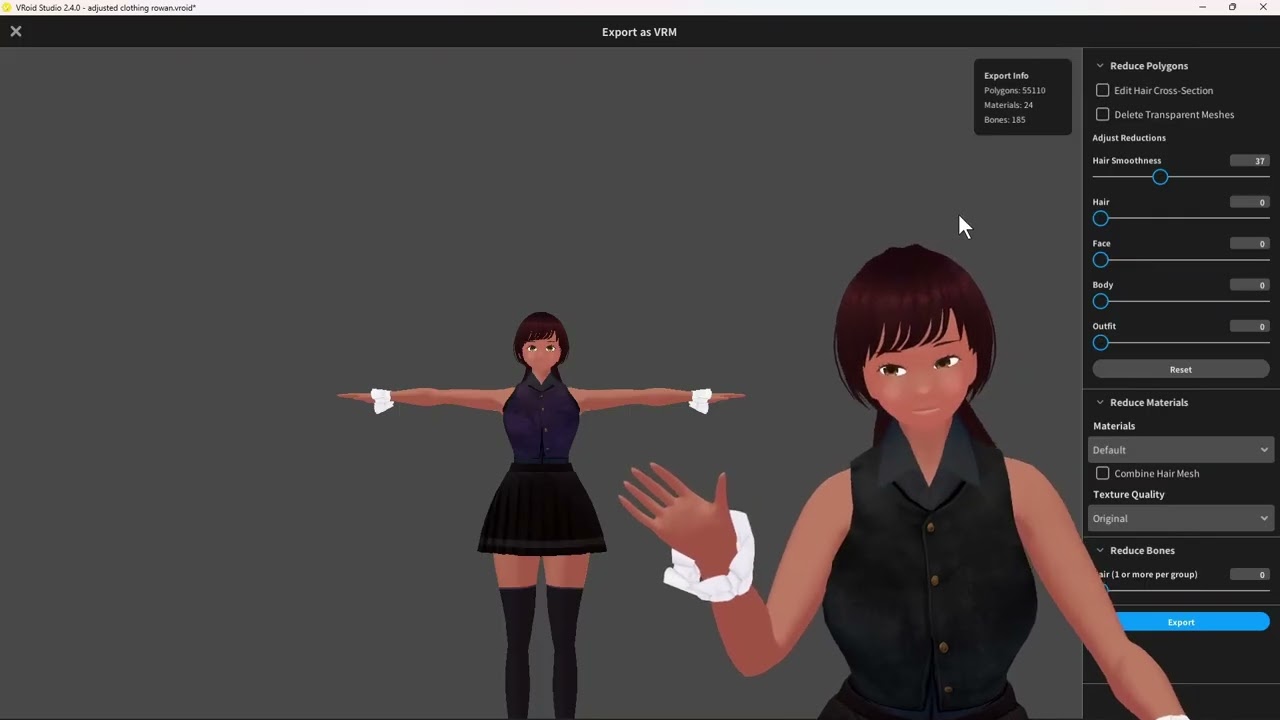Viewport: 1280px width, 720px height.
Task: Open the Texture Quality Original dropdown
Action: pyautogui.click(x=1180, y=518)
